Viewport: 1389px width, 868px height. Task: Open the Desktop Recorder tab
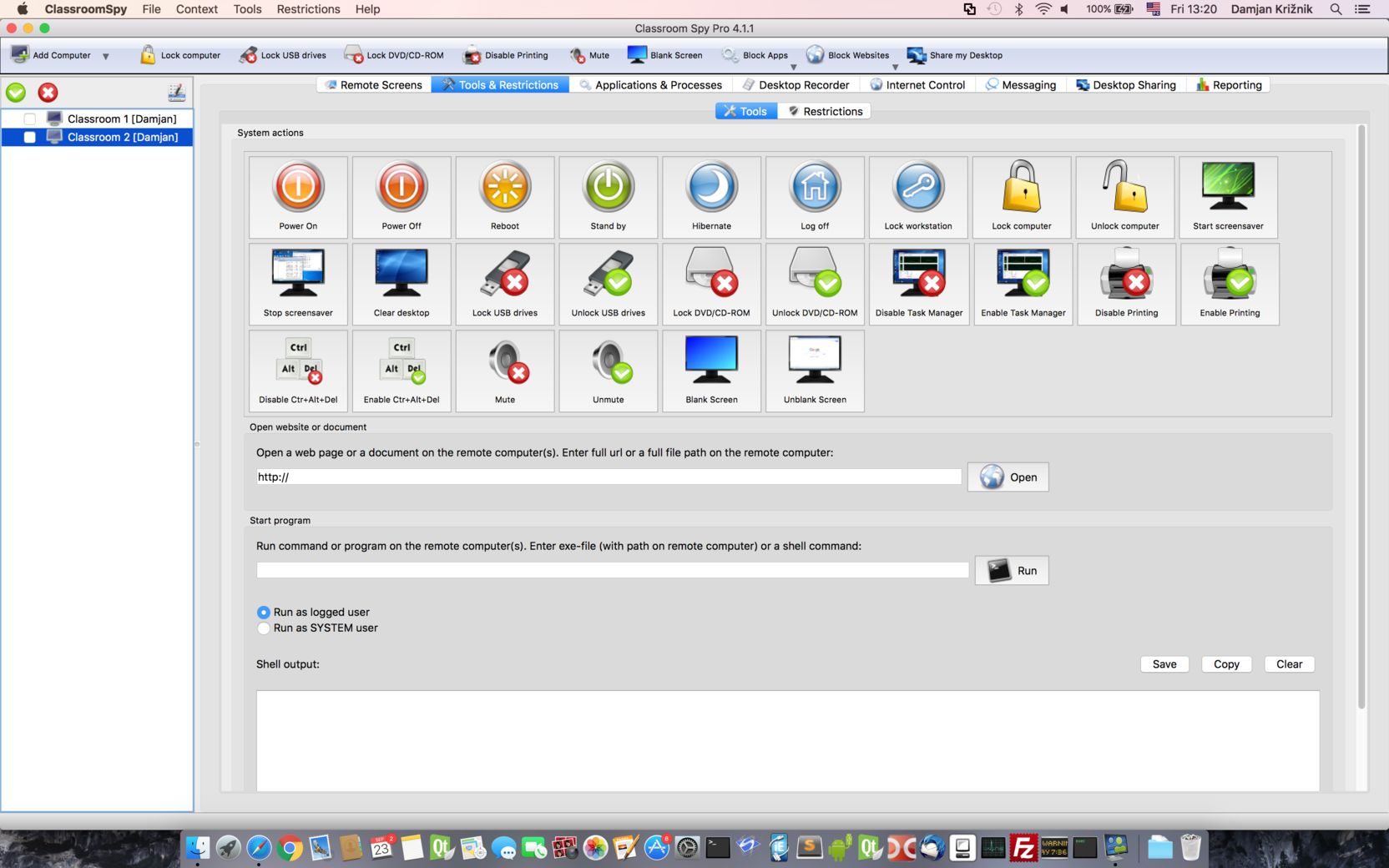[796, 85]
